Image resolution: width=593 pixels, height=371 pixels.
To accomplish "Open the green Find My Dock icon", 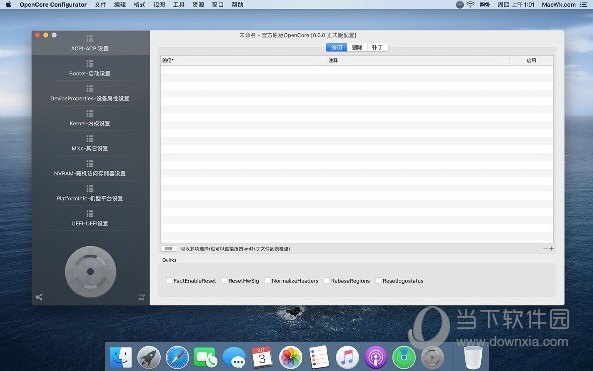I will tap(404, 357).
